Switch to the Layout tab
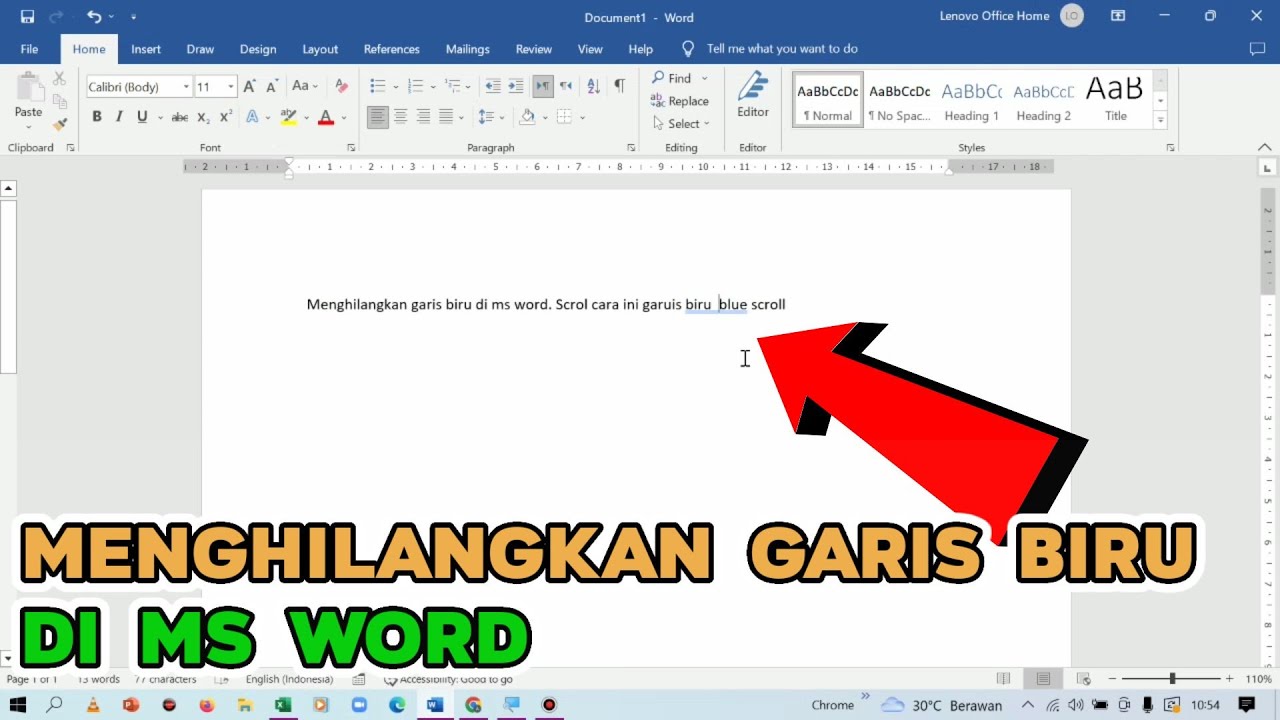 (x=320, y=49)
